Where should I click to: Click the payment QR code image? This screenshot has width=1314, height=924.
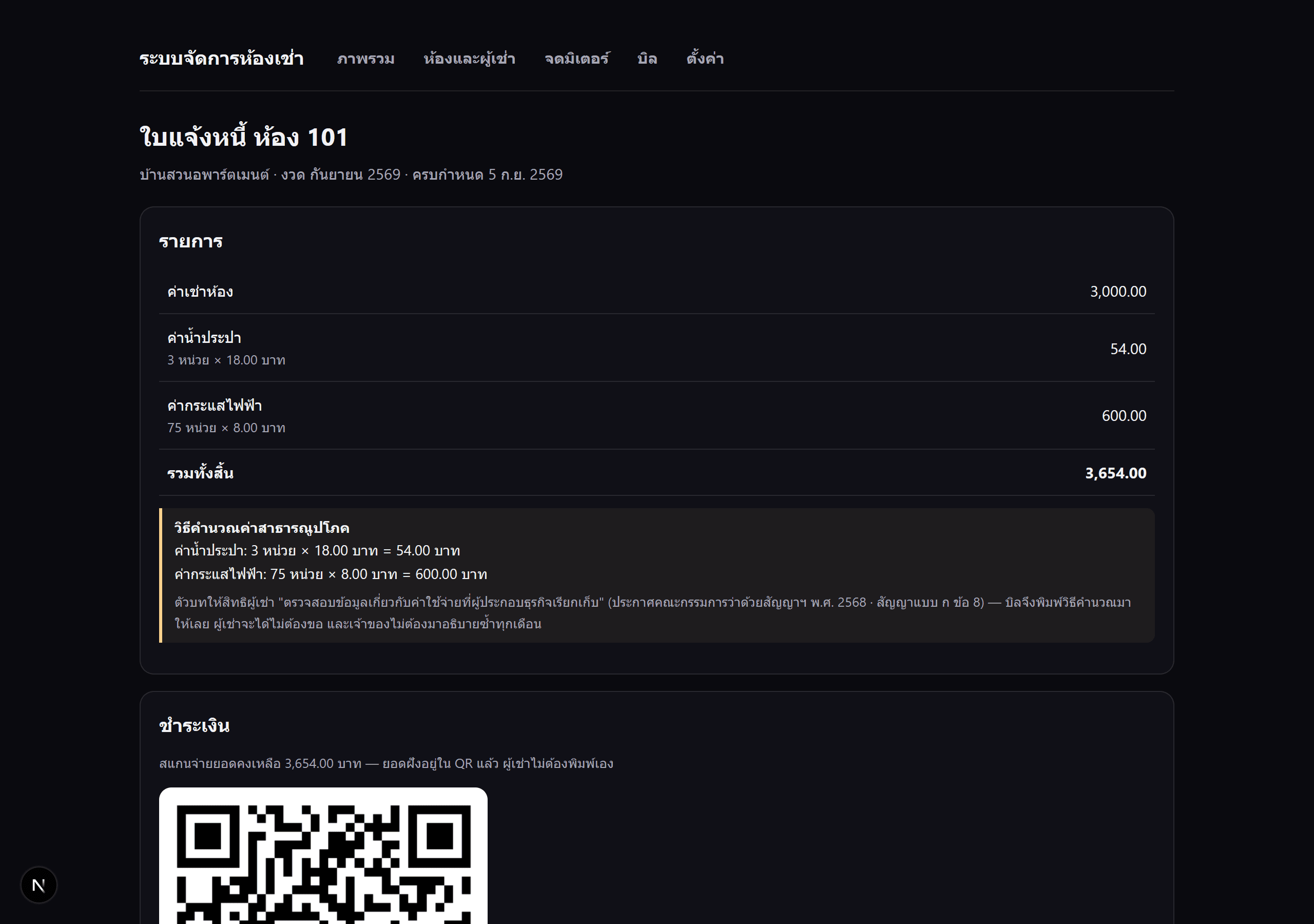click(x=323, y=856)
